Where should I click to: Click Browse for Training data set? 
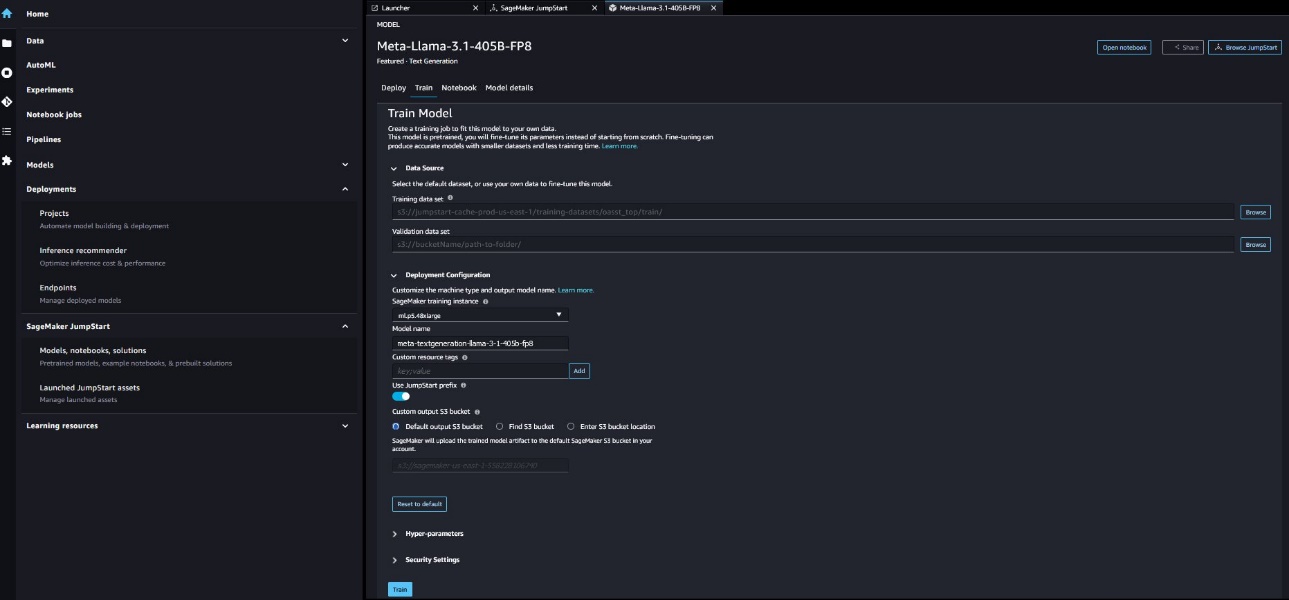click(x=1255, y=212)
